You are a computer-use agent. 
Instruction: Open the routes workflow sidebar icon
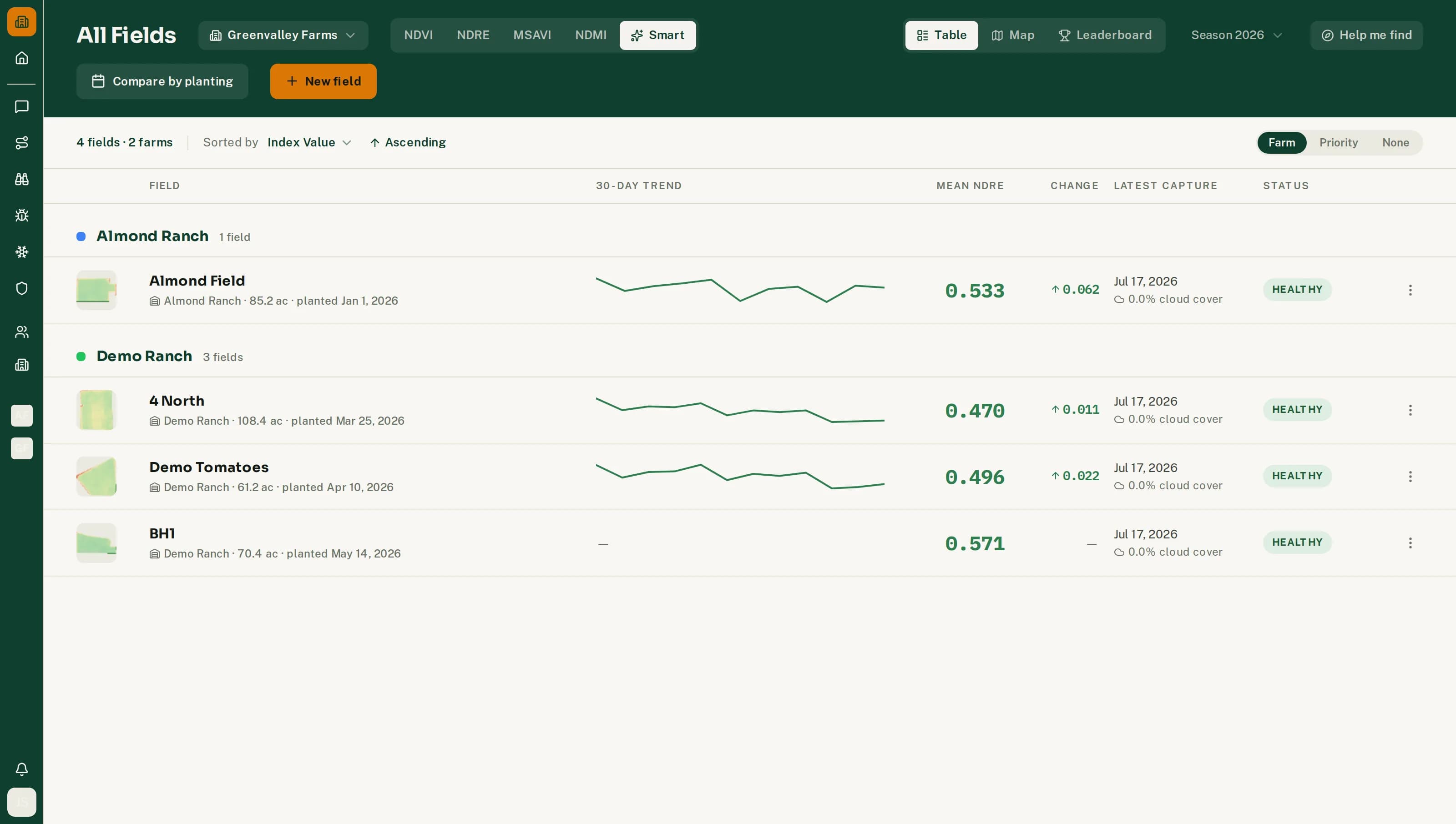tap(21, 143)
